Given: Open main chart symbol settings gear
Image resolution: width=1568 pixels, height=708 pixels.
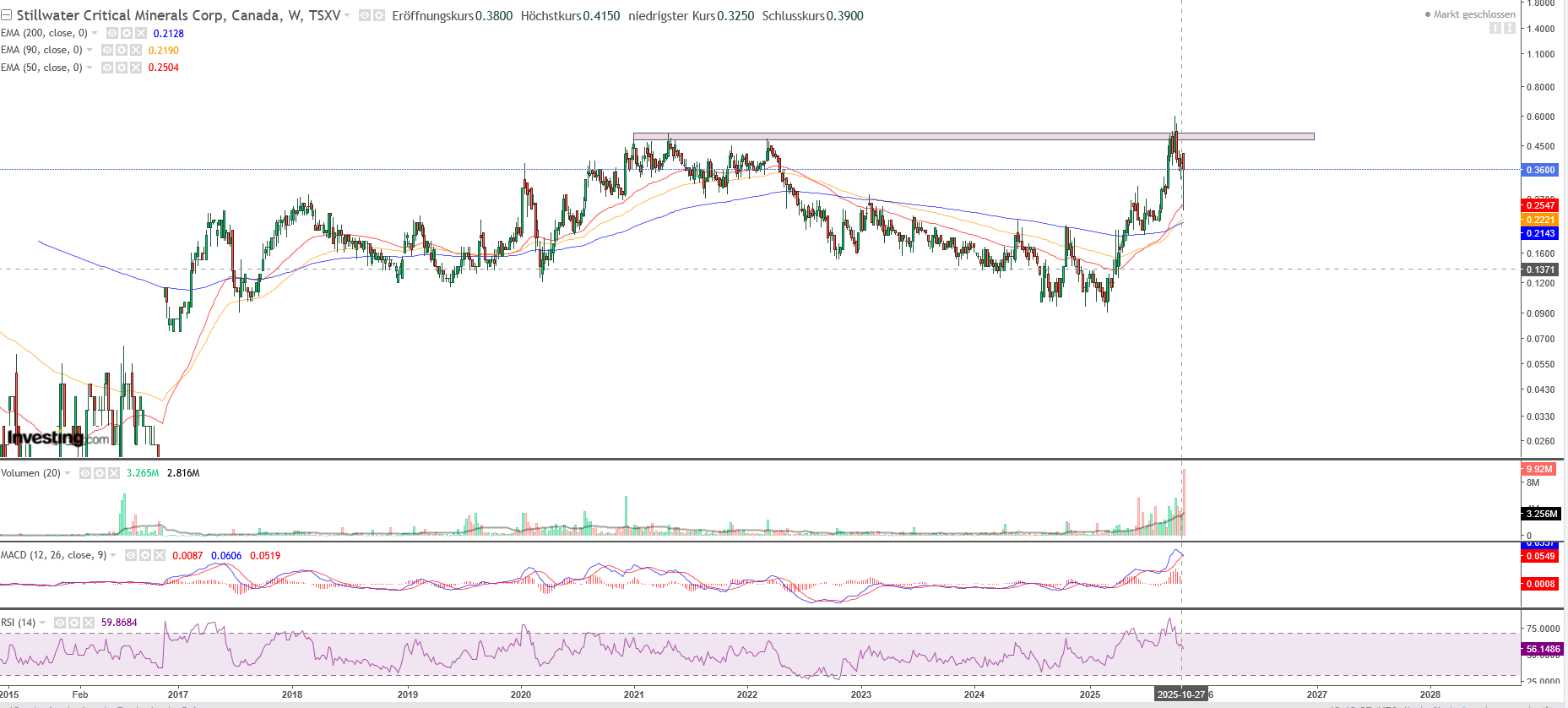Looking at the screenshot, I should tap(378, 15).
